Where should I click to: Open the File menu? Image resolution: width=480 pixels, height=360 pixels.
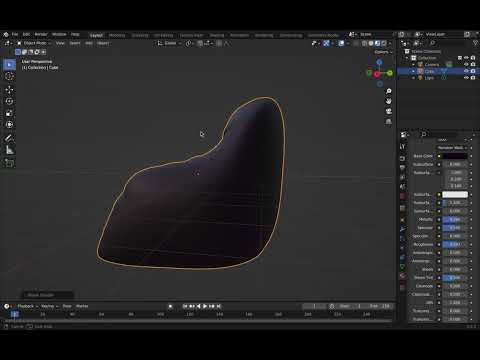(15, 34)
